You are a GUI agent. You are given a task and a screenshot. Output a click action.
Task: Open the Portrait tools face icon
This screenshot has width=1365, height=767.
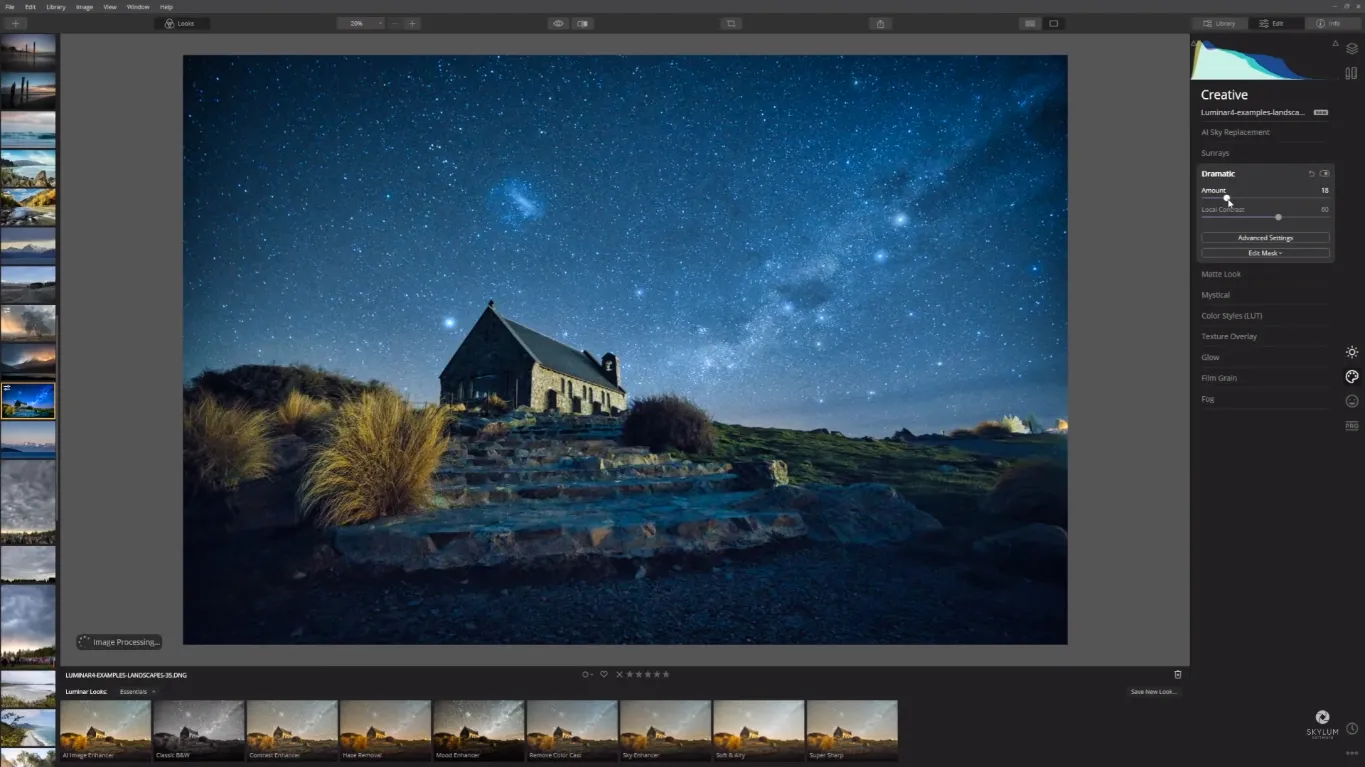pyautogui.click(x=1351, y=401)
